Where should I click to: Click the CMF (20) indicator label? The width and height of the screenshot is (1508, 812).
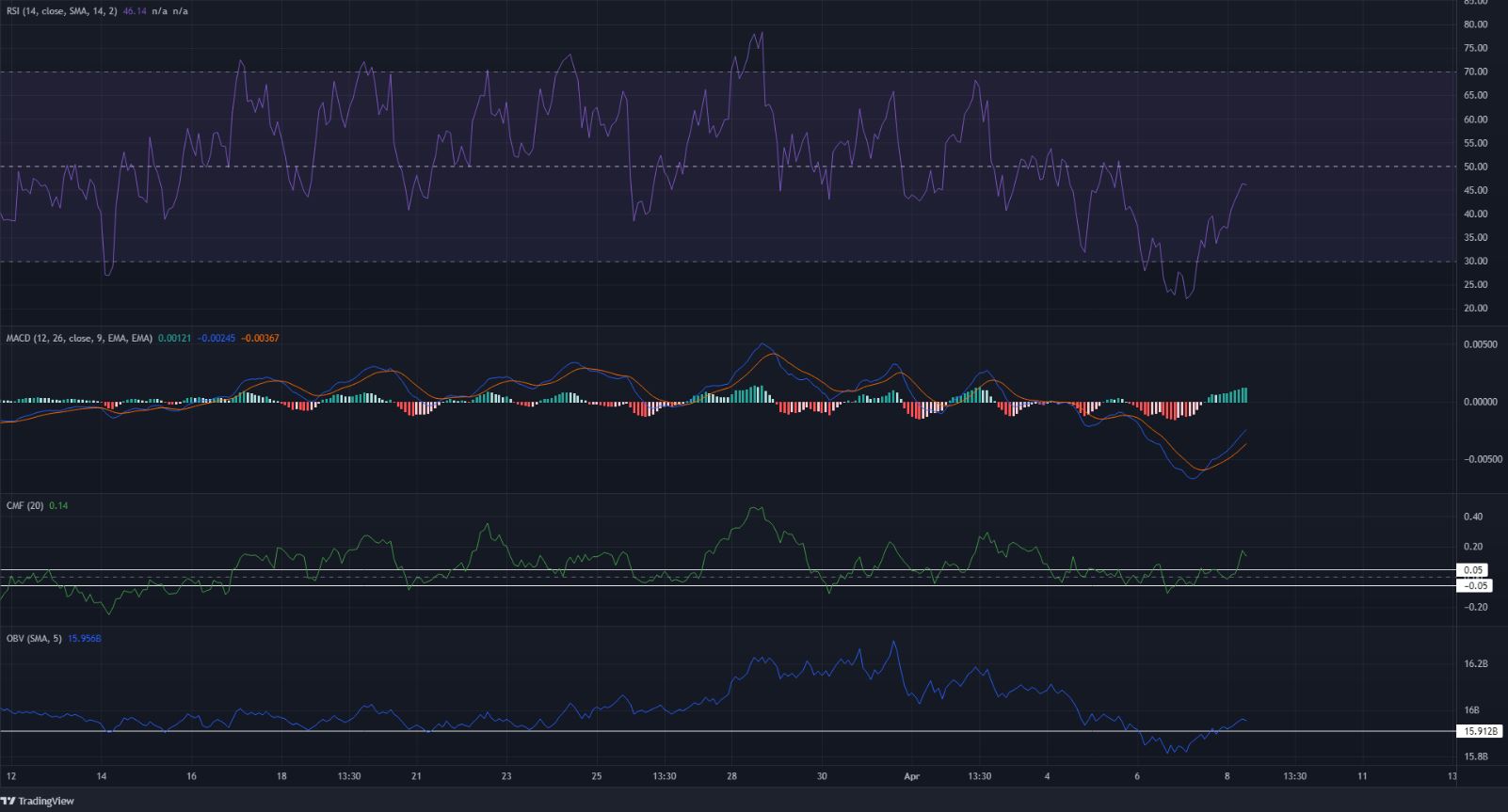(24, 505)
